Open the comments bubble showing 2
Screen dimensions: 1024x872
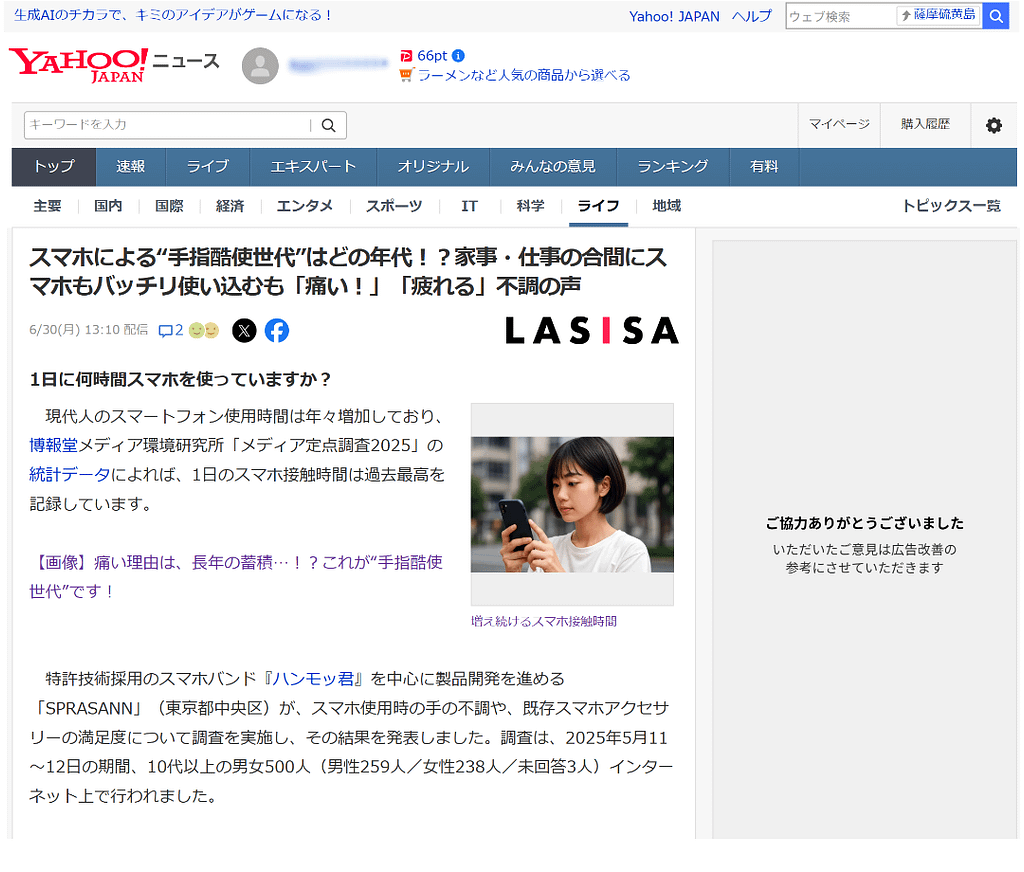click(171, 330)
